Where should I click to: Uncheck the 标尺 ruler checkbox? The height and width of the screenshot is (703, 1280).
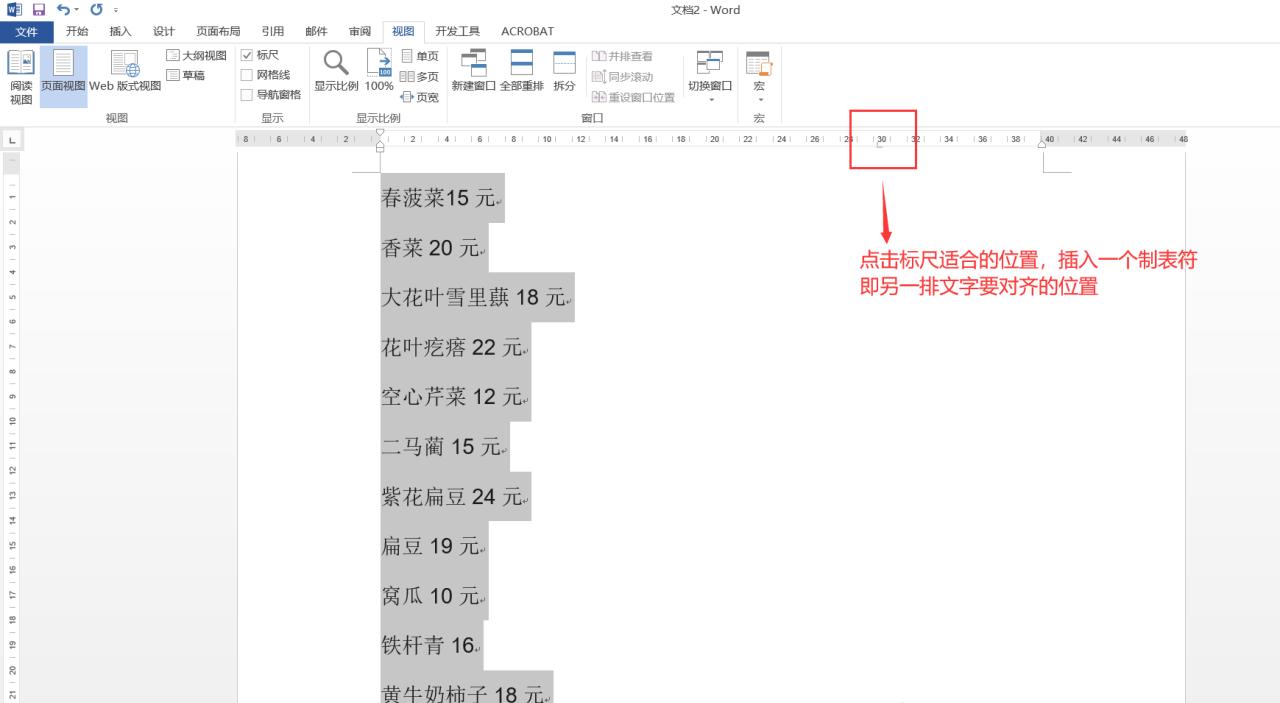pos(247,56)
